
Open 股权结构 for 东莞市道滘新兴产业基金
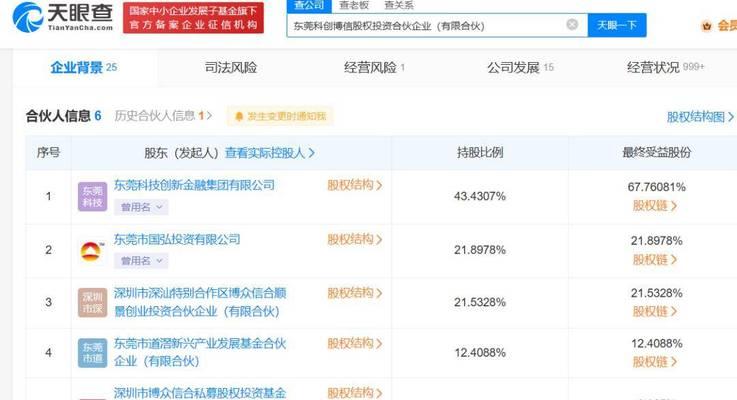(355, 344)
